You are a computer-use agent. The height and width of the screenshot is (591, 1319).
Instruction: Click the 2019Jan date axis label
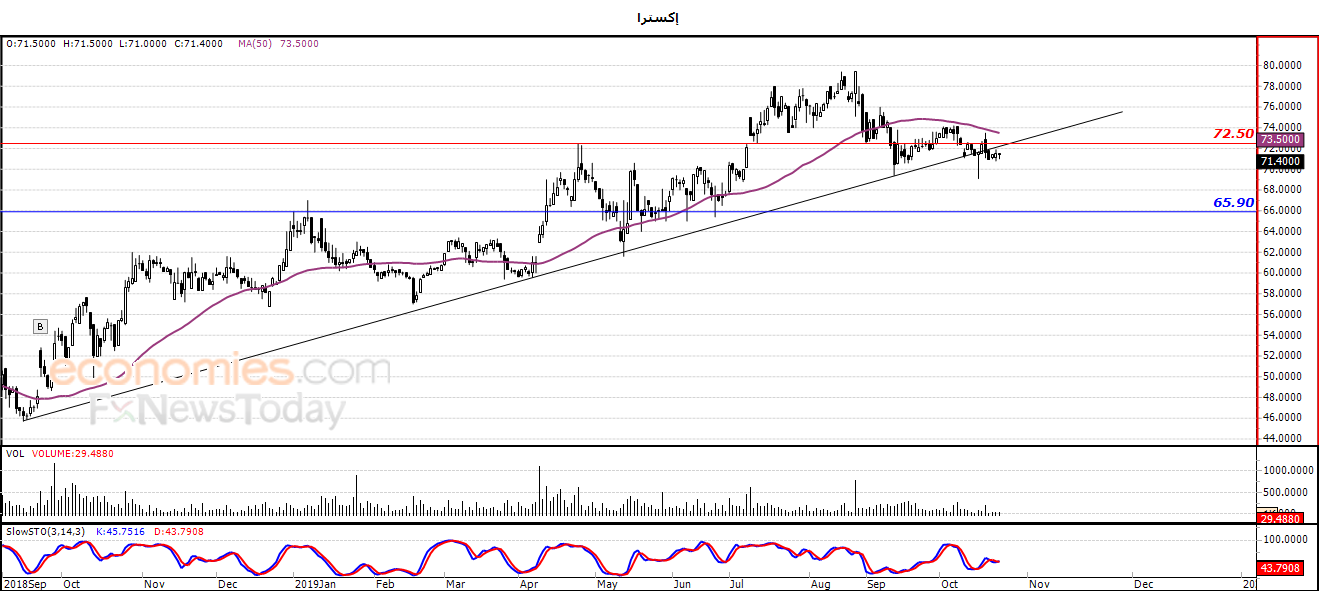pyautogui.click(x=314, y=583)
